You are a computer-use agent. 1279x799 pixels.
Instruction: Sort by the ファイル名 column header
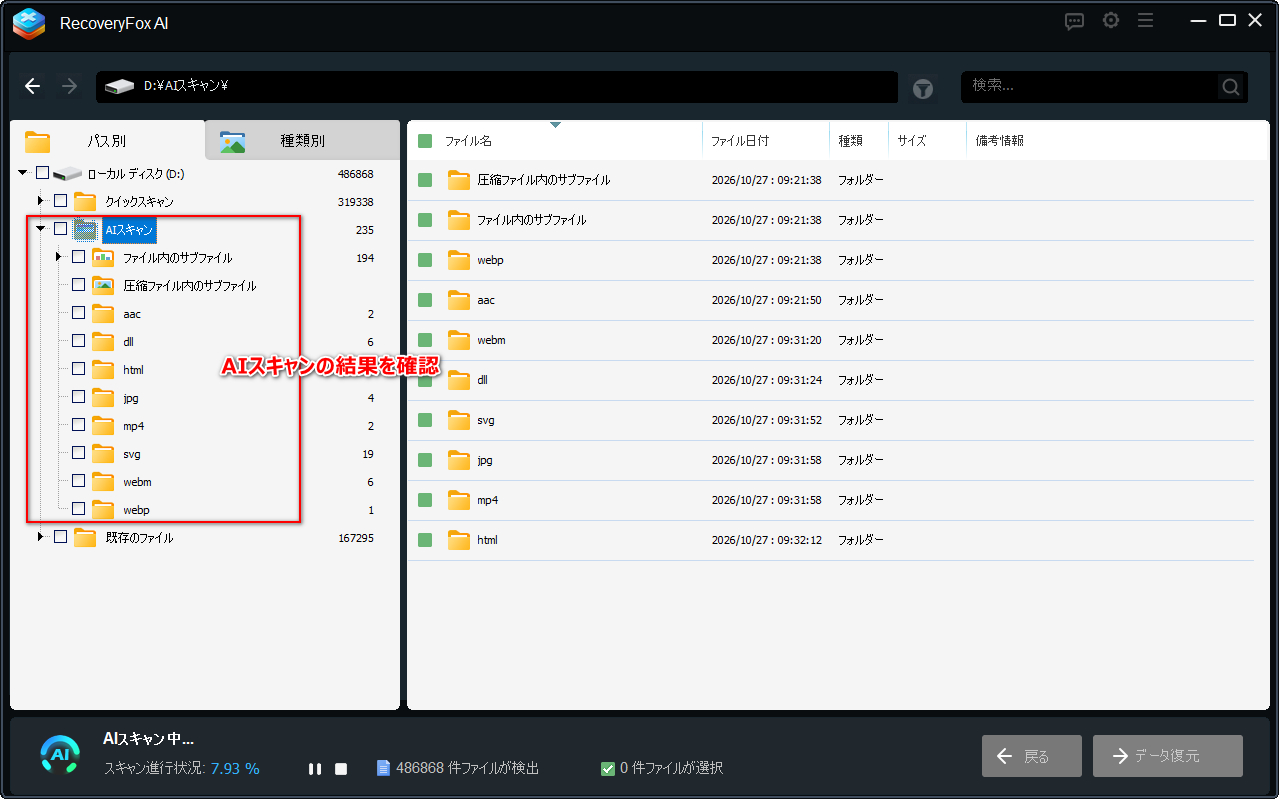click(x=468, y=141)
